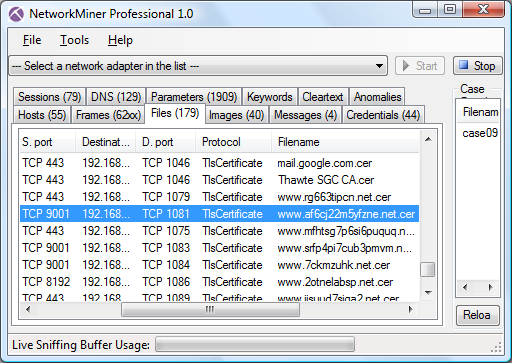512x363 pixels.
Task: Click the Filenam column header in Case panel
Action: (479, 112)
